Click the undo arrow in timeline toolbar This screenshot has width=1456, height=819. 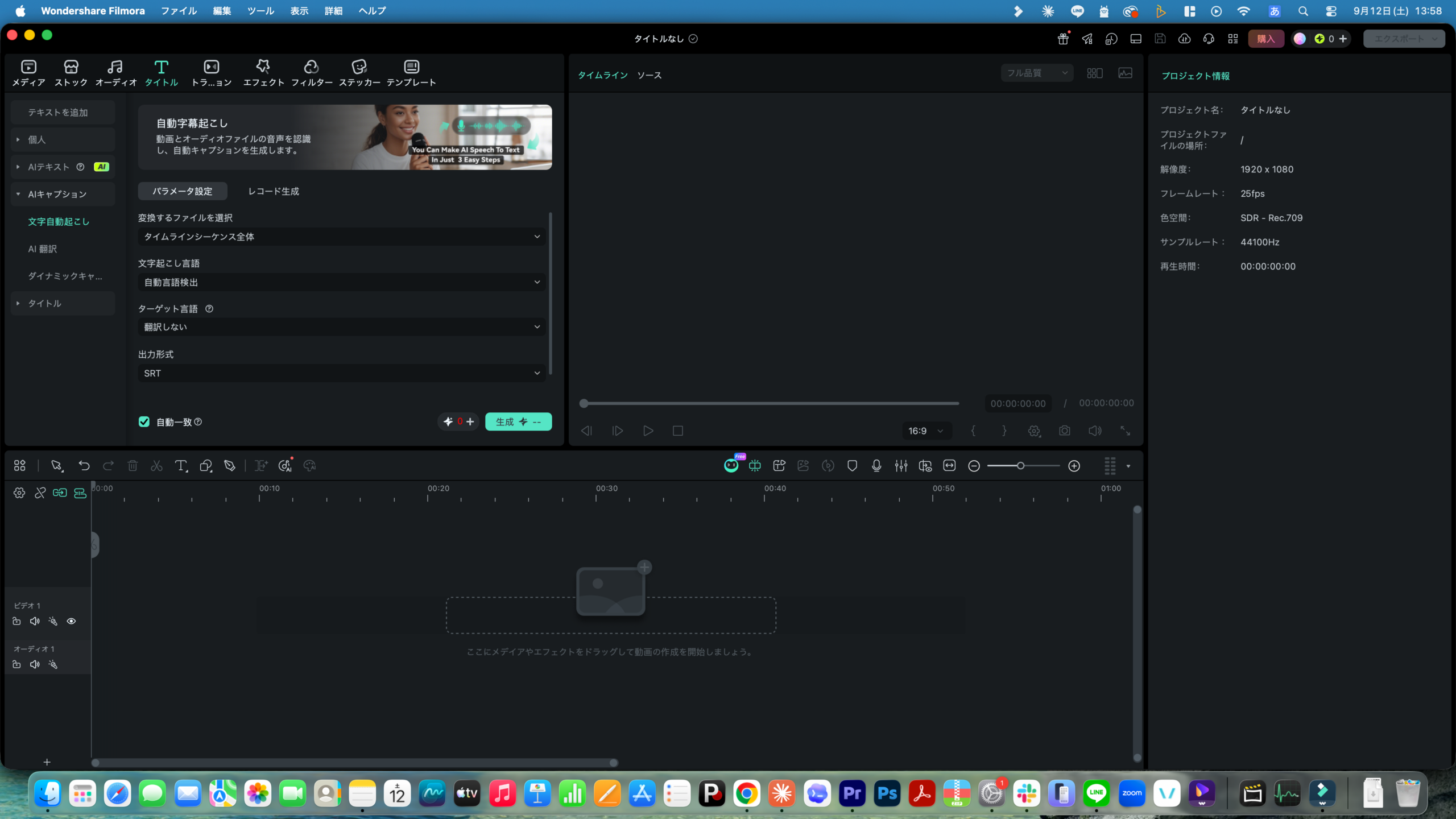click(x=84, y=466)
